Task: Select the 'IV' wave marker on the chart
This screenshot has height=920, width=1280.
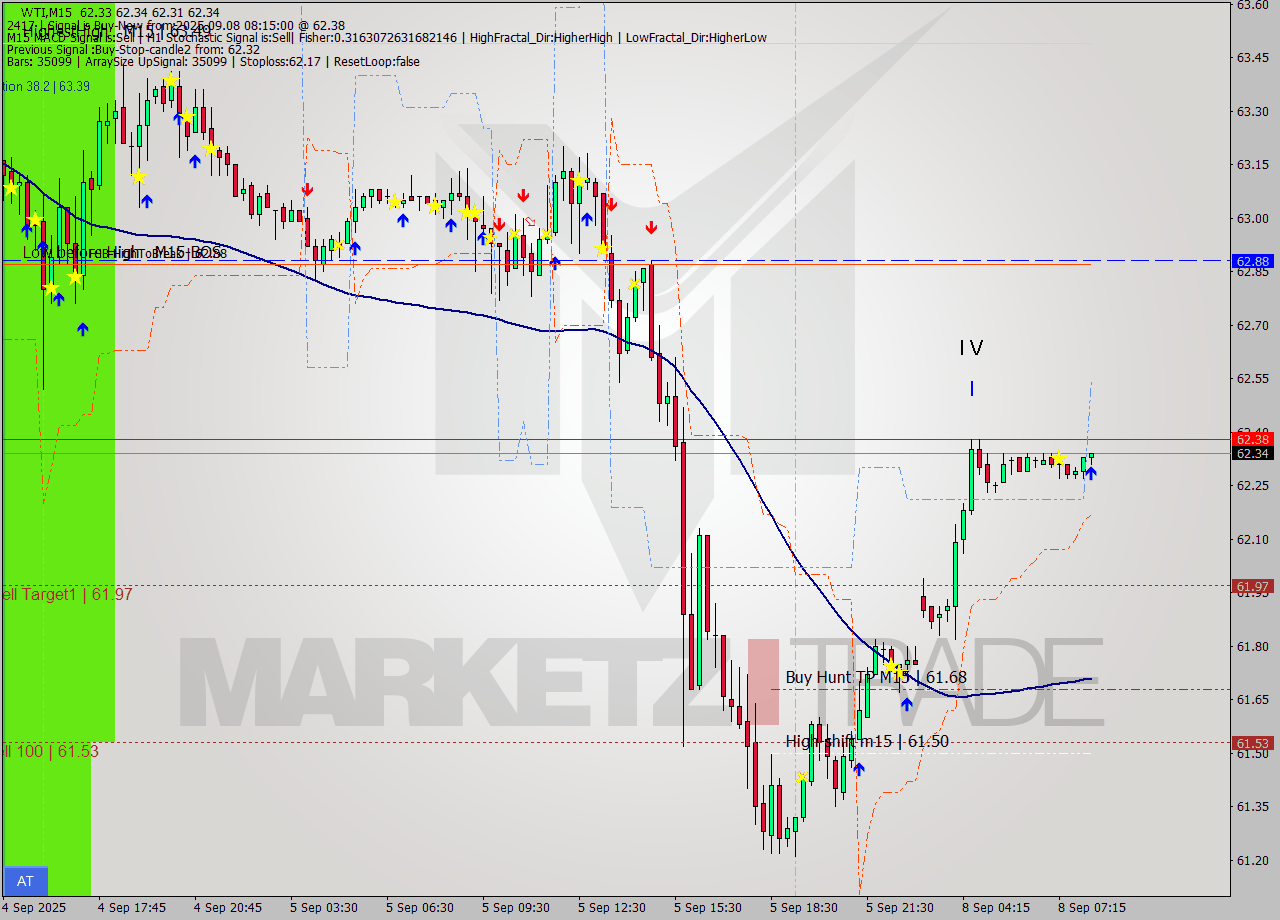Action: point(971,348)
